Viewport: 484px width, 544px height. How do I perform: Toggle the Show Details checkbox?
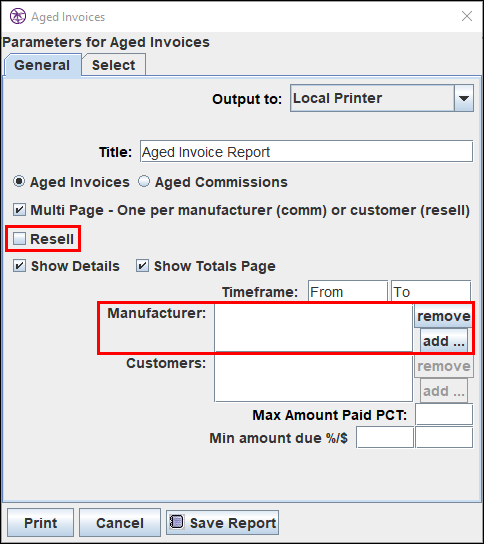click(19, 266)
